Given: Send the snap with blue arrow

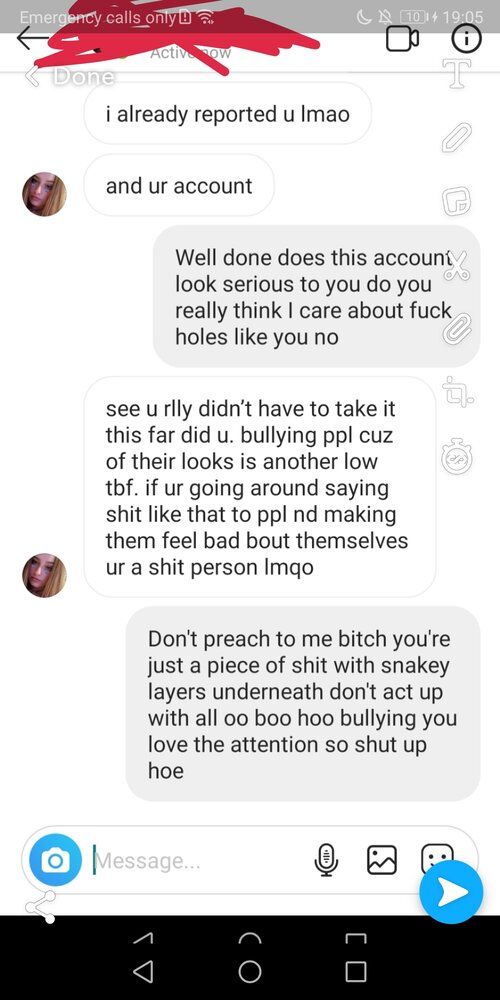Looking at the screenshot, I should tap(451, 892).
